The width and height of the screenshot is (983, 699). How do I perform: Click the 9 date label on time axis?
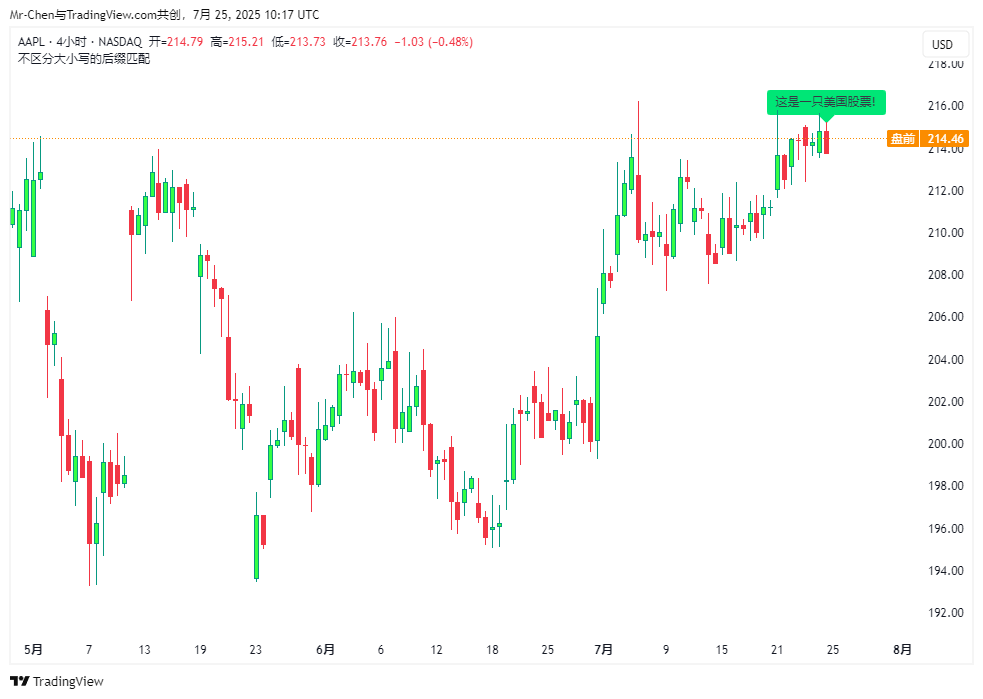click(x=666, y=649)
